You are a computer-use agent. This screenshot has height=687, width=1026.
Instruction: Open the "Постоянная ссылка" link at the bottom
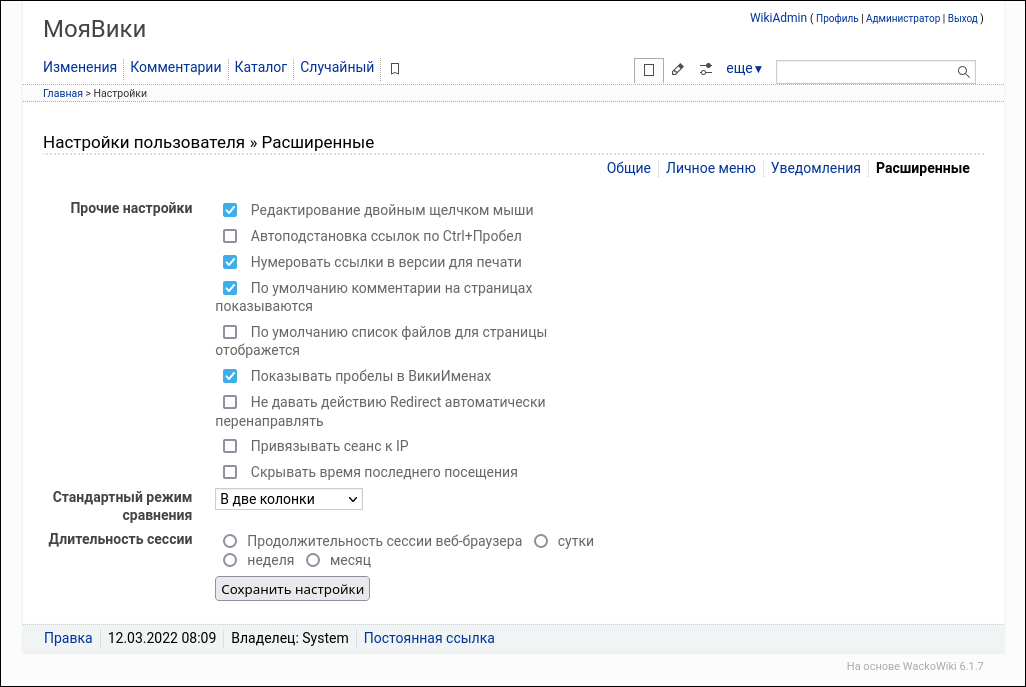(x=428, y=637)
